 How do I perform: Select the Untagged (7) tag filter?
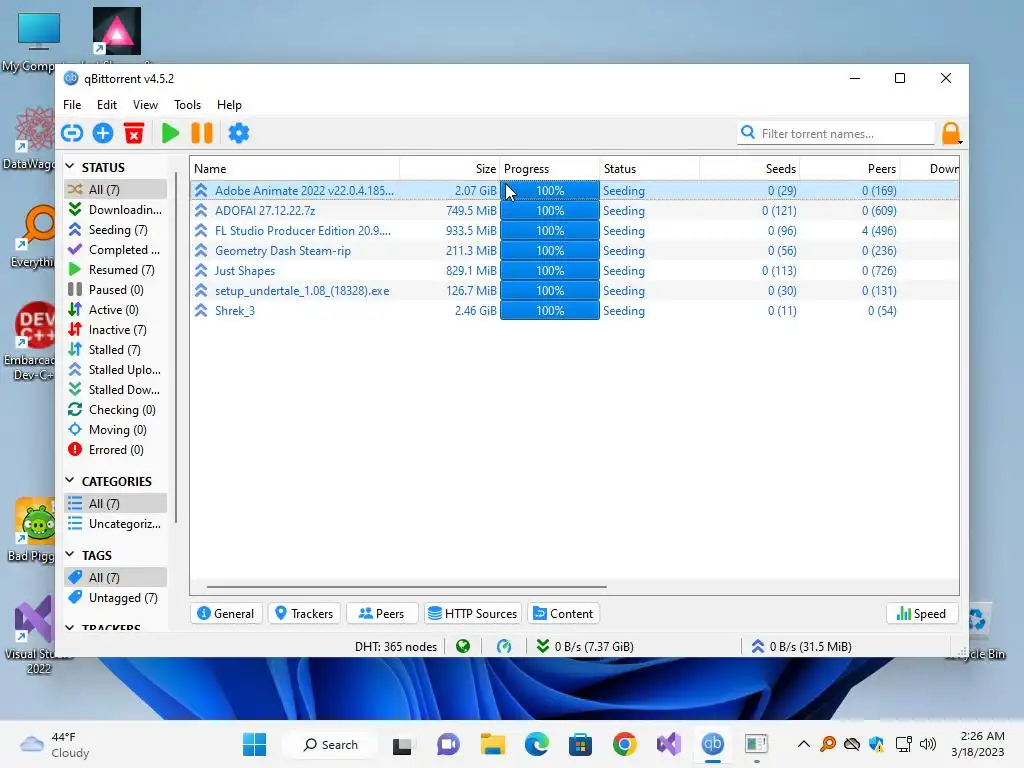116,598
